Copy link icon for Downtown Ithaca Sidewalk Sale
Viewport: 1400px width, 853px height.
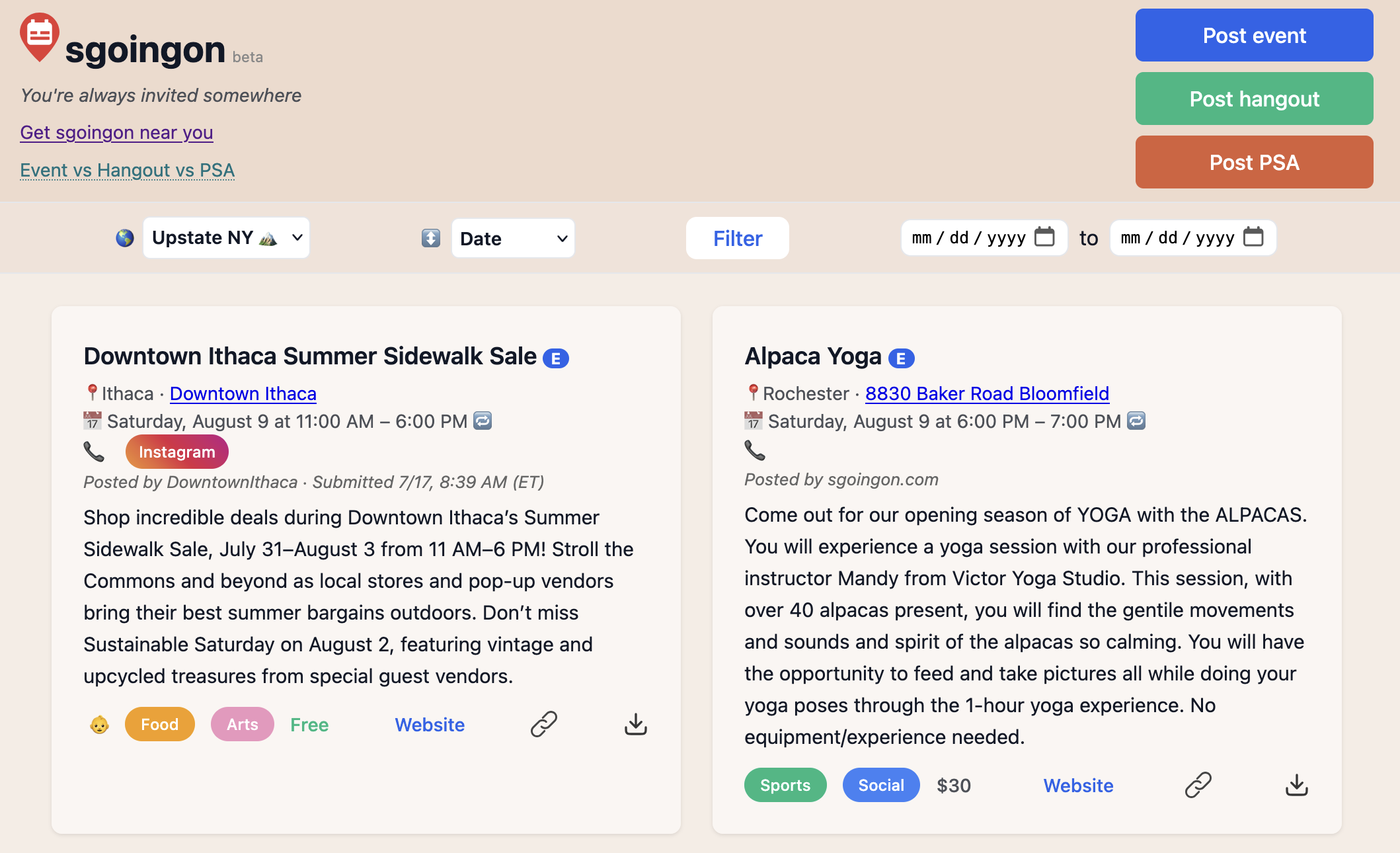click(x=544, y=724)
